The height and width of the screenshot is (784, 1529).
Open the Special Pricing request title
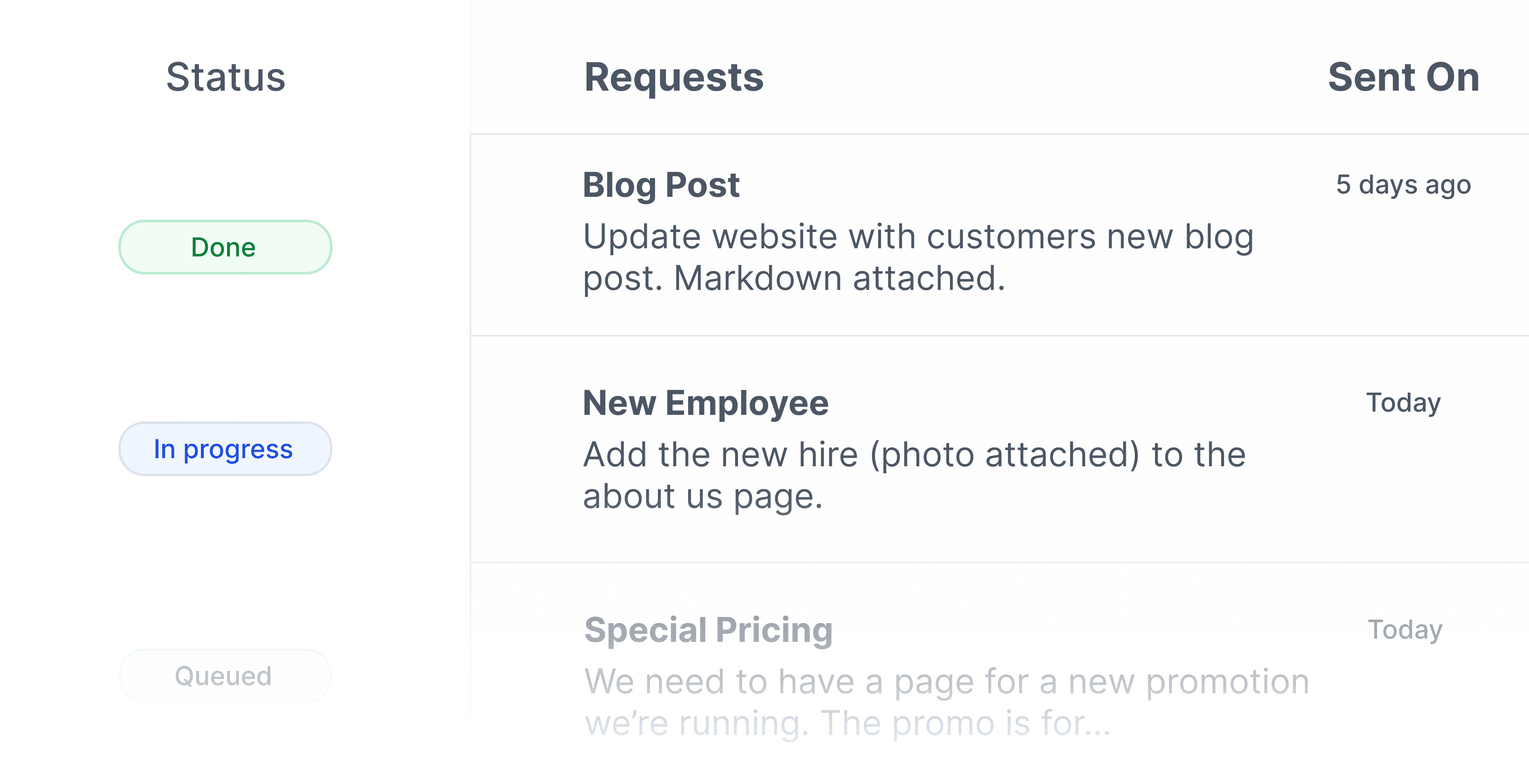(x=708, y=630)
